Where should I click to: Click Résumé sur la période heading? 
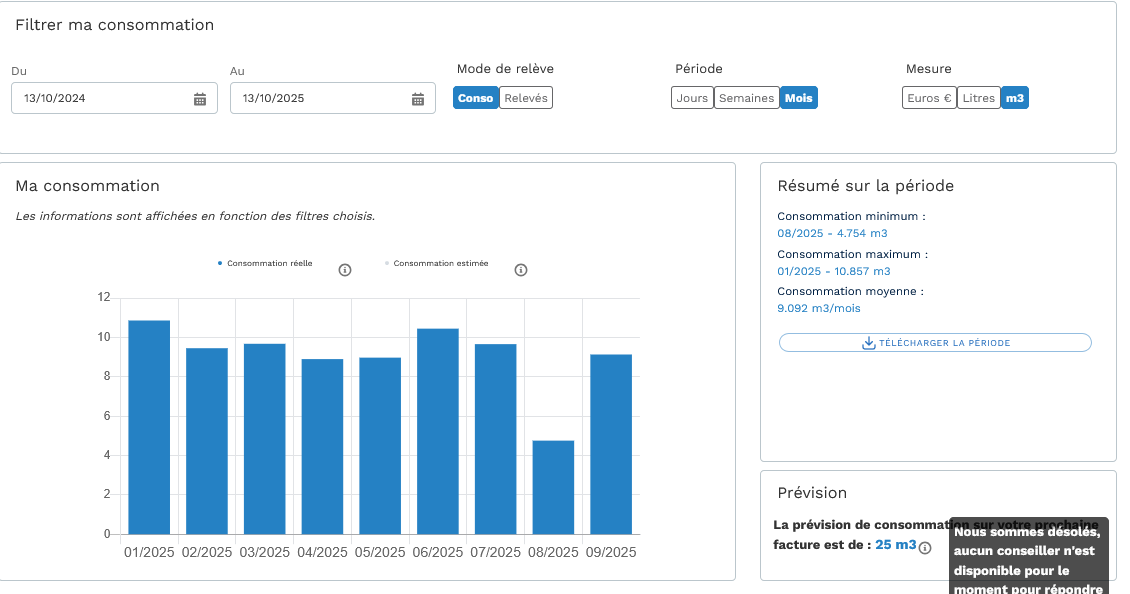pos(866,186)
